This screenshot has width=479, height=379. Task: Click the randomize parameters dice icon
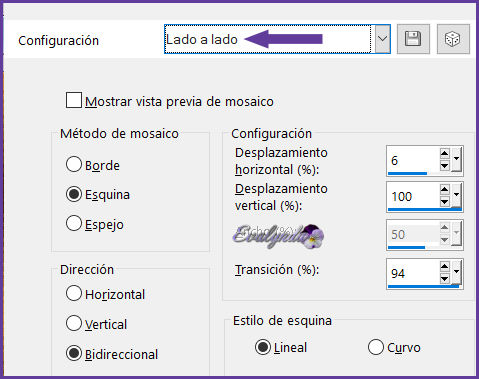(x=453, y=39)
